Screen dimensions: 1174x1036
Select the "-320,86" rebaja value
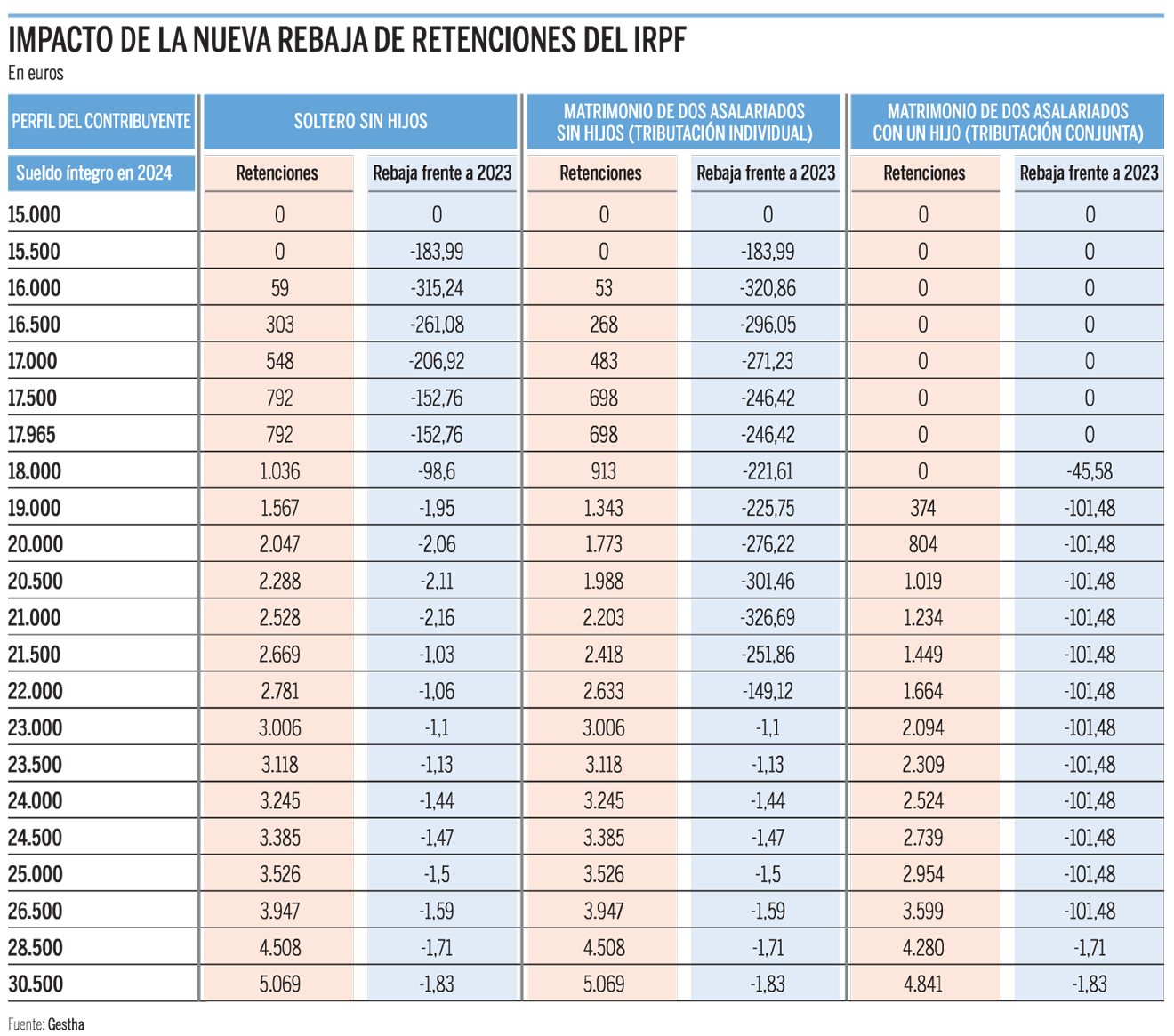point(768,288)
